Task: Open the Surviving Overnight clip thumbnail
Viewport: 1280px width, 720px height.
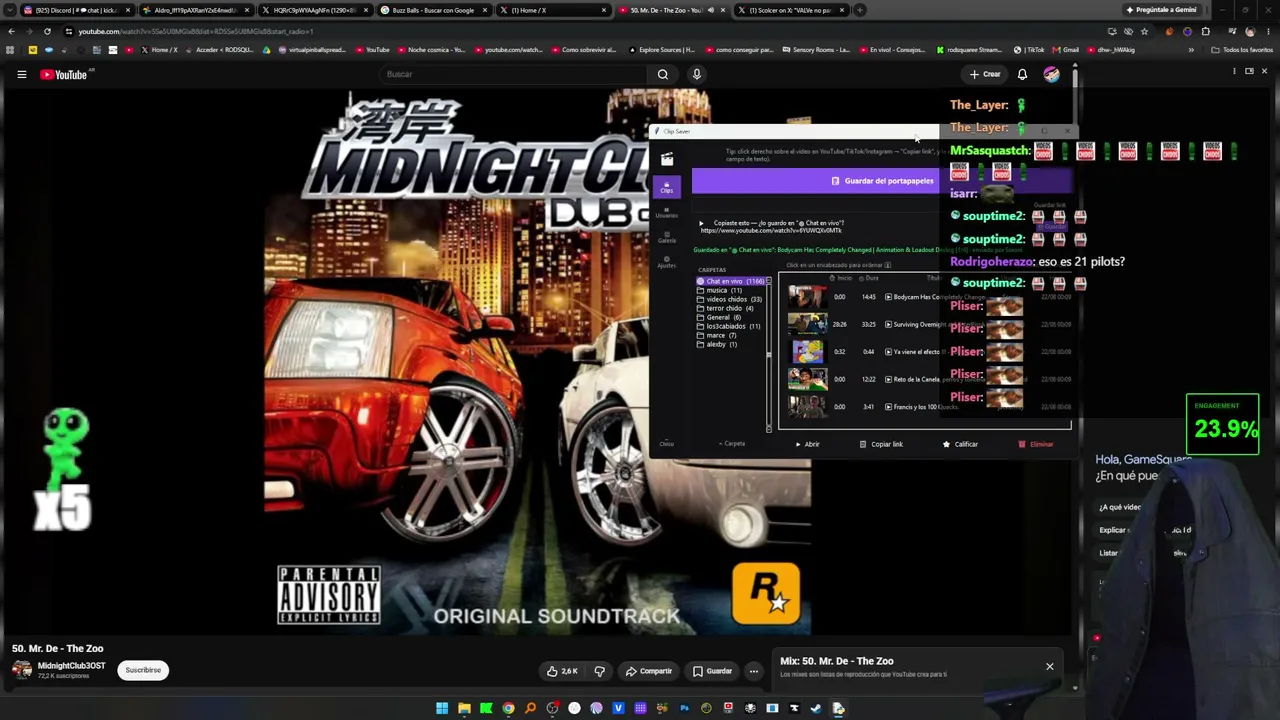Action: [807, 324]
